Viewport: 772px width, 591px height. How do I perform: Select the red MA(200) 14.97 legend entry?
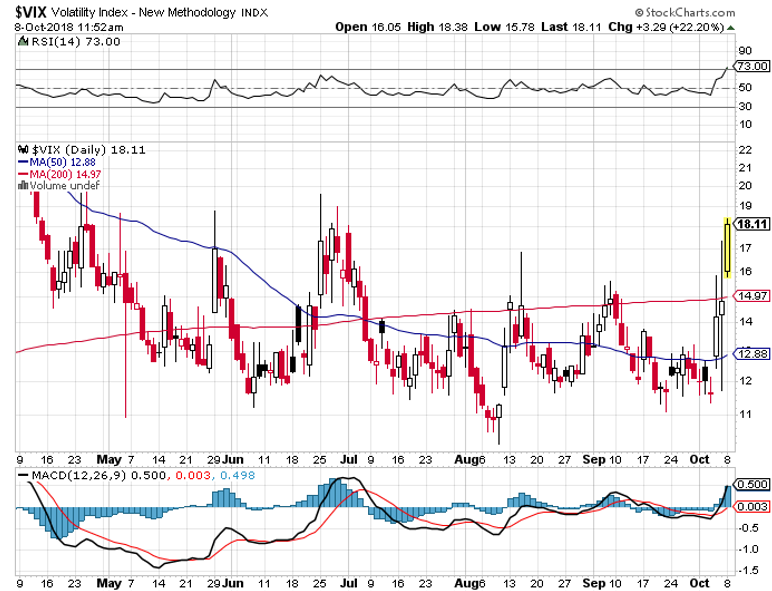tap(57, 173)
